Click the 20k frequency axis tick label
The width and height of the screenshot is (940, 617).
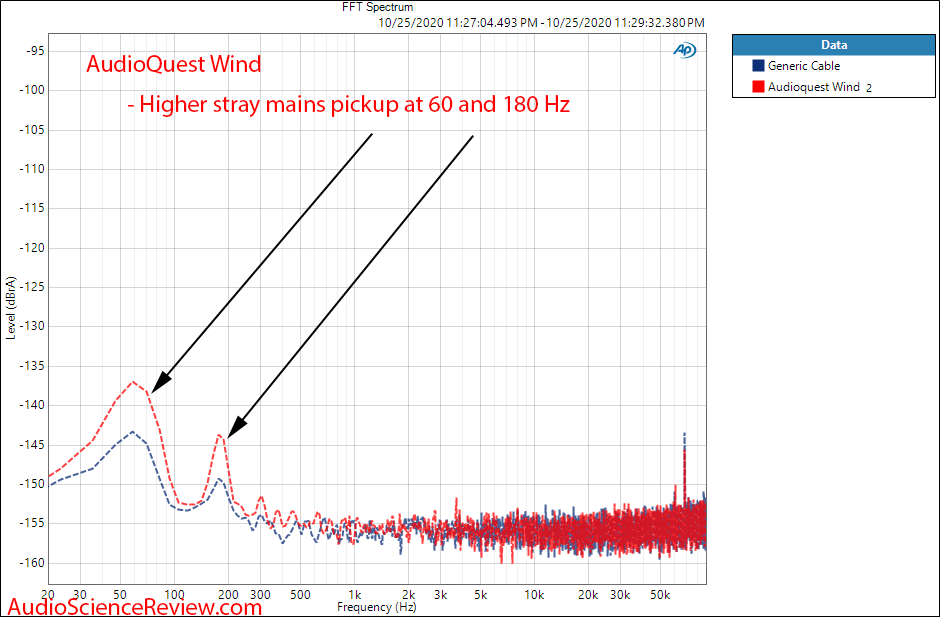click(589, 595)
